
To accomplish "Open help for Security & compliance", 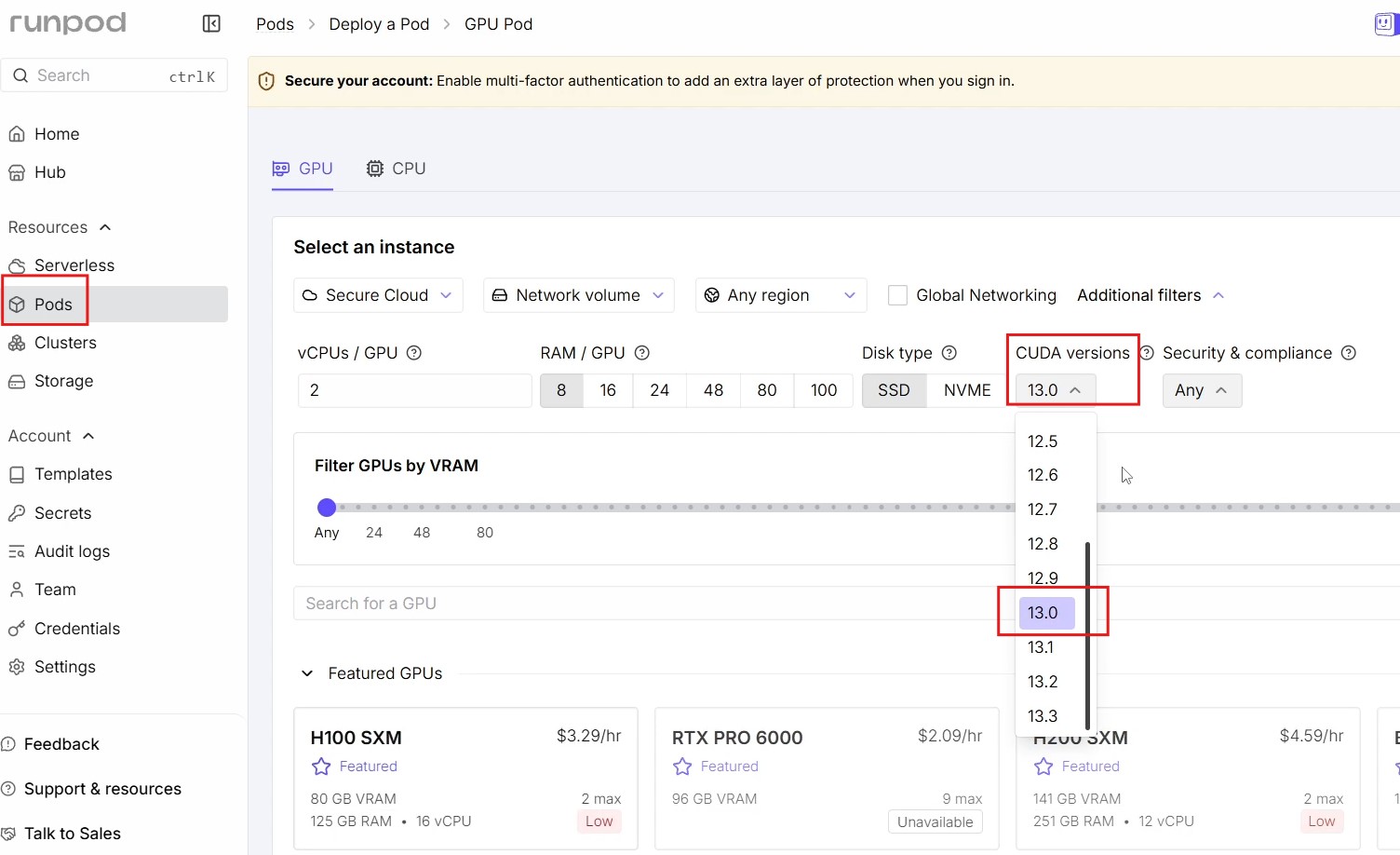I will point(1349,353).
